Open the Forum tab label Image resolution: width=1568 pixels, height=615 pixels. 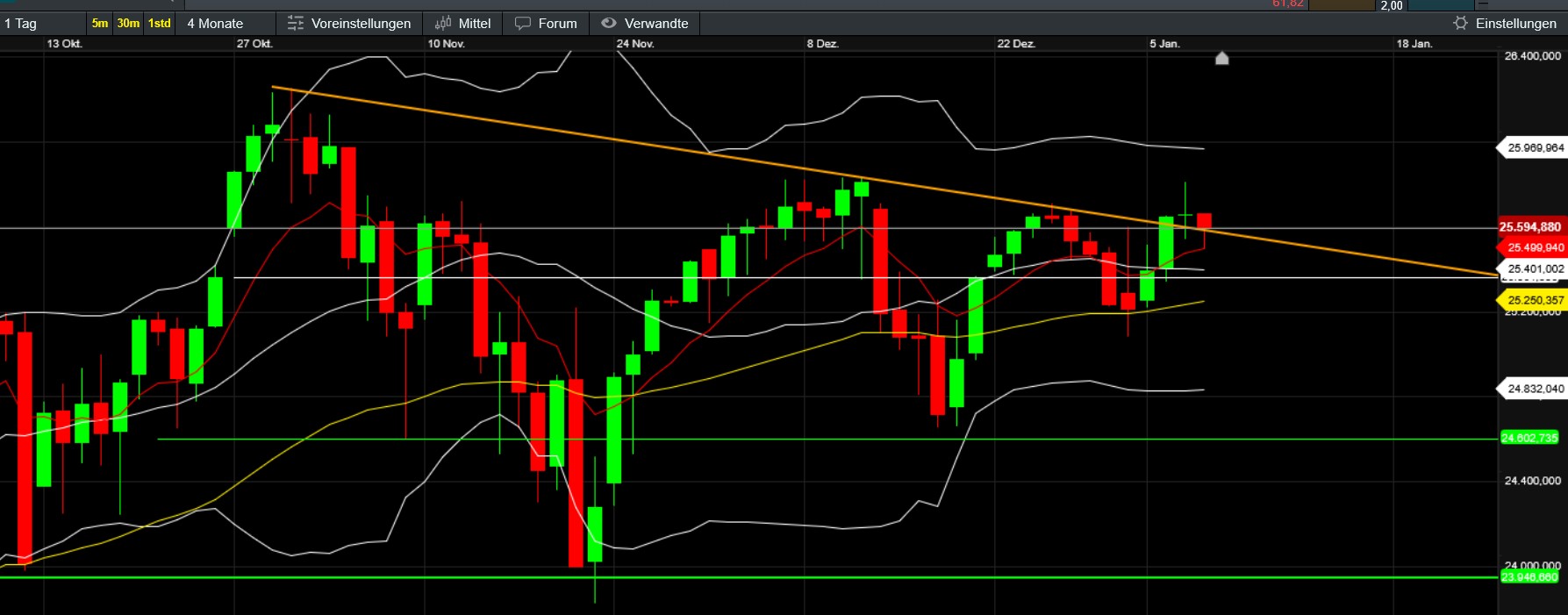pos(557,24)
